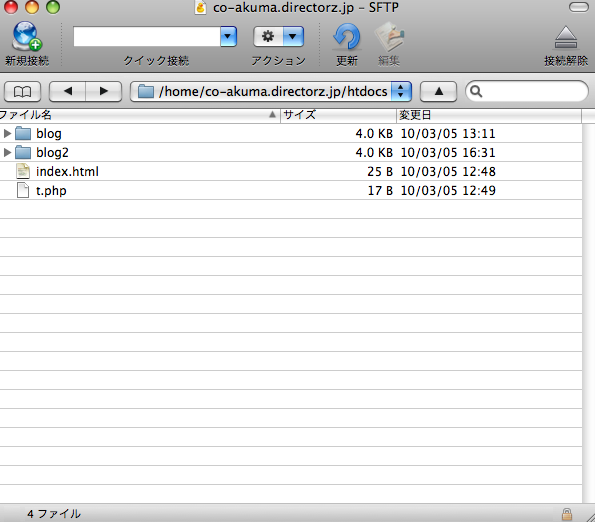This screenshot has height=522, width=595.
Task: Disconnect using the 接続解除 eject icon
Action: [x=566, y=37]
